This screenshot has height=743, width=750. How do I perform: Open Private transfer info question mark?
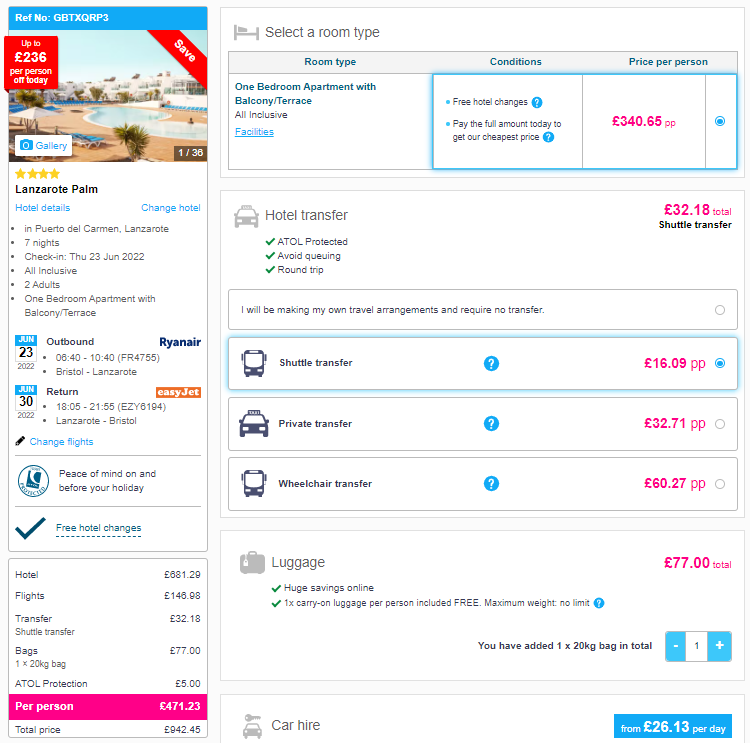(491, 424)
